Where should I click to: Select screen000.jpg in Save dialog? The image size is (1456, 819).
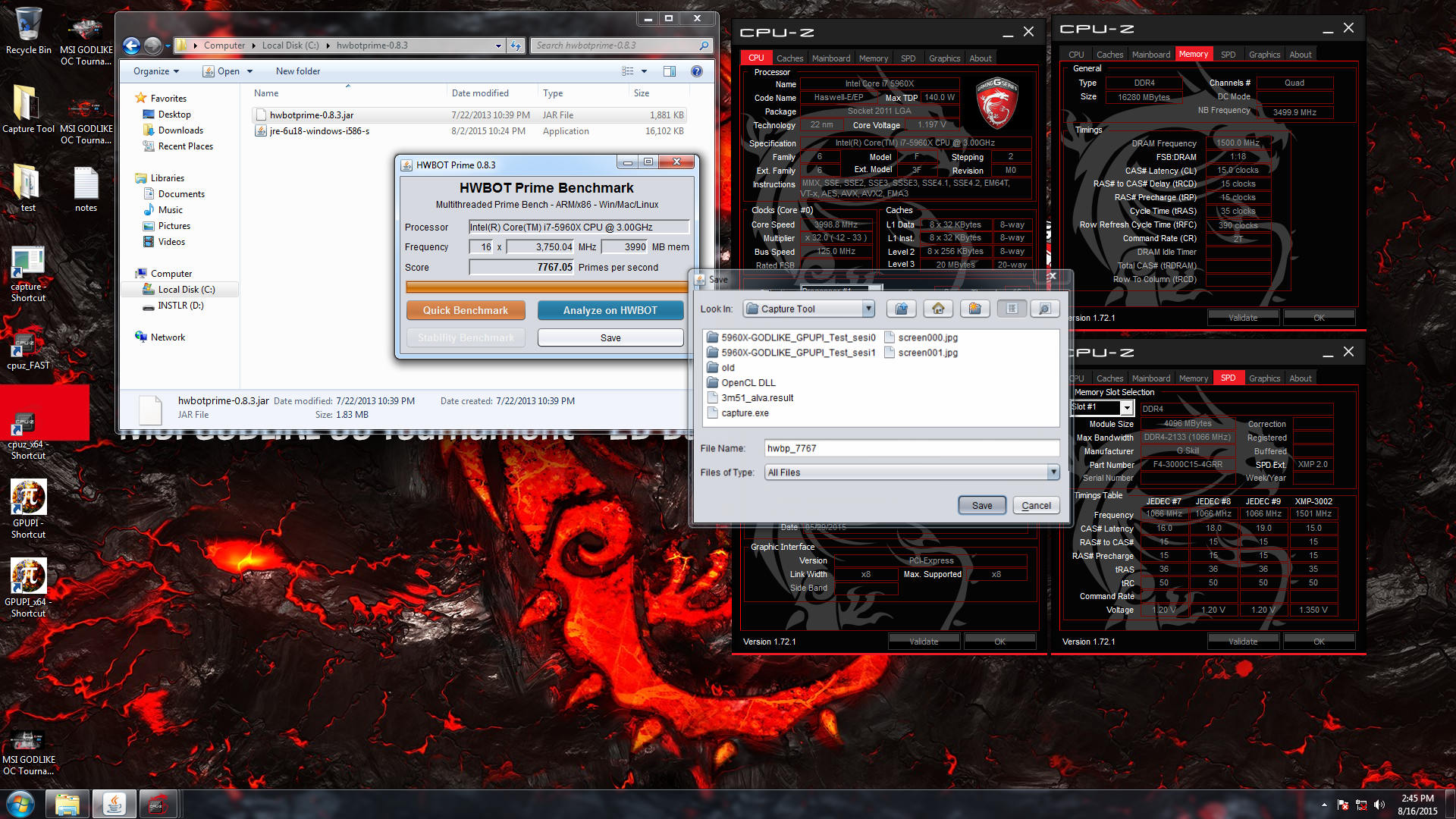click(921, 337)
